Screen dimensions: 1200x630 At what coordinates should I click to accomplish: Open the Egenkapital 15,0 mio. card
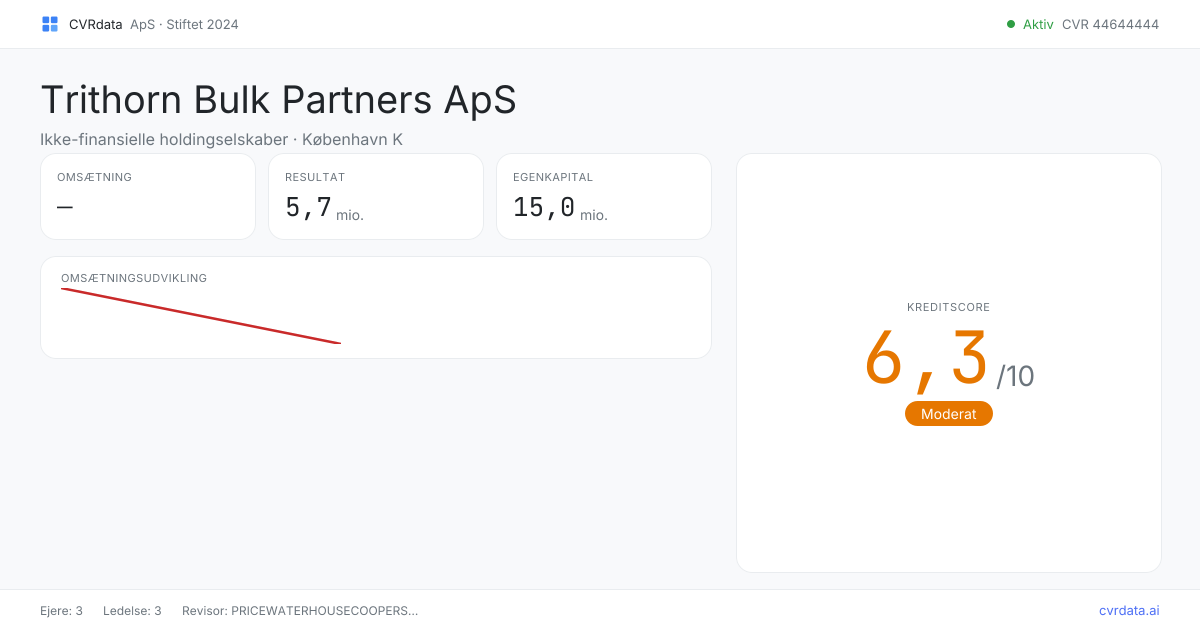[x=604, y=197]
